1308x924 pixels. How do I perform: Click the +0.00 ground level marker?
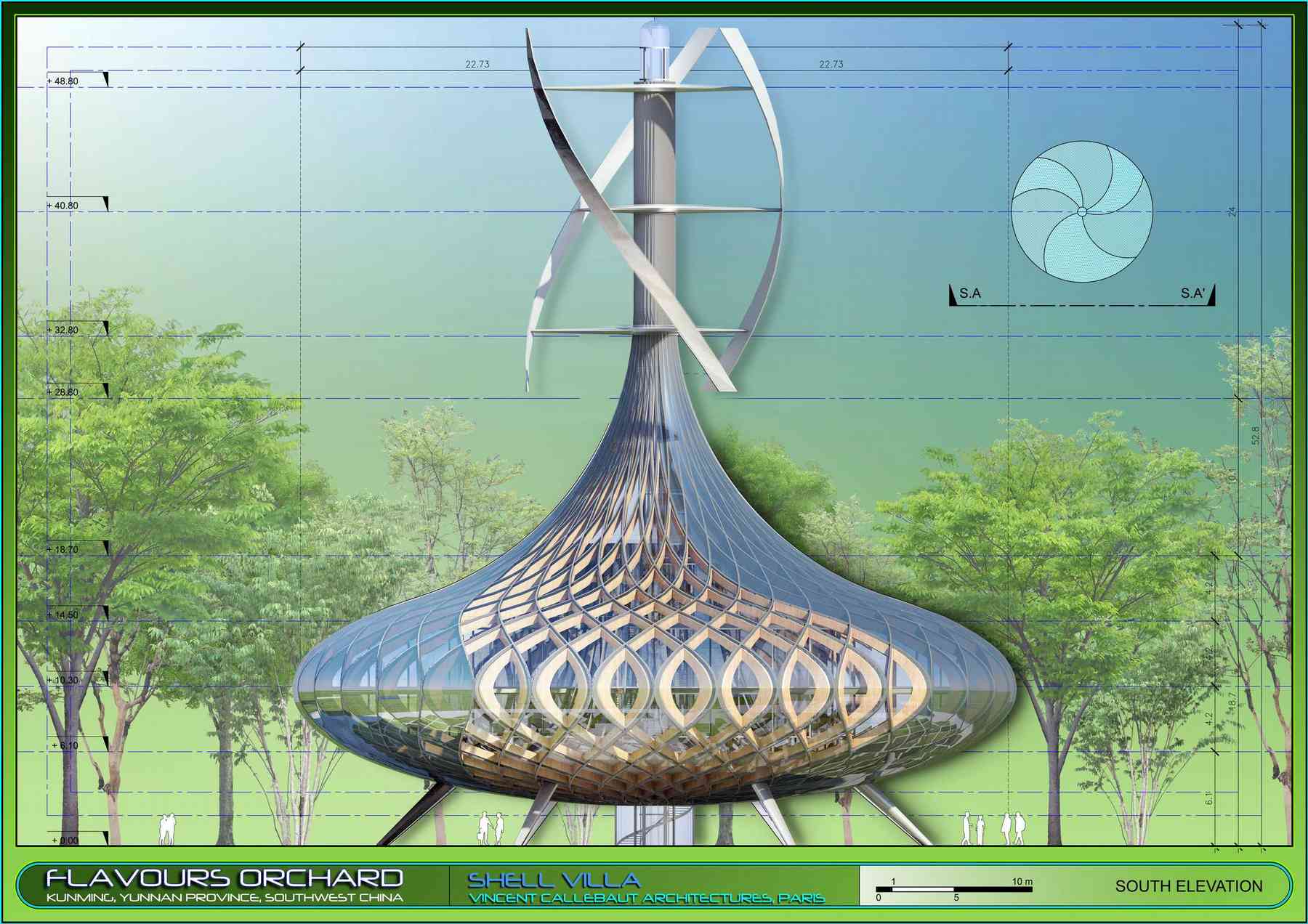pos(67,840)
